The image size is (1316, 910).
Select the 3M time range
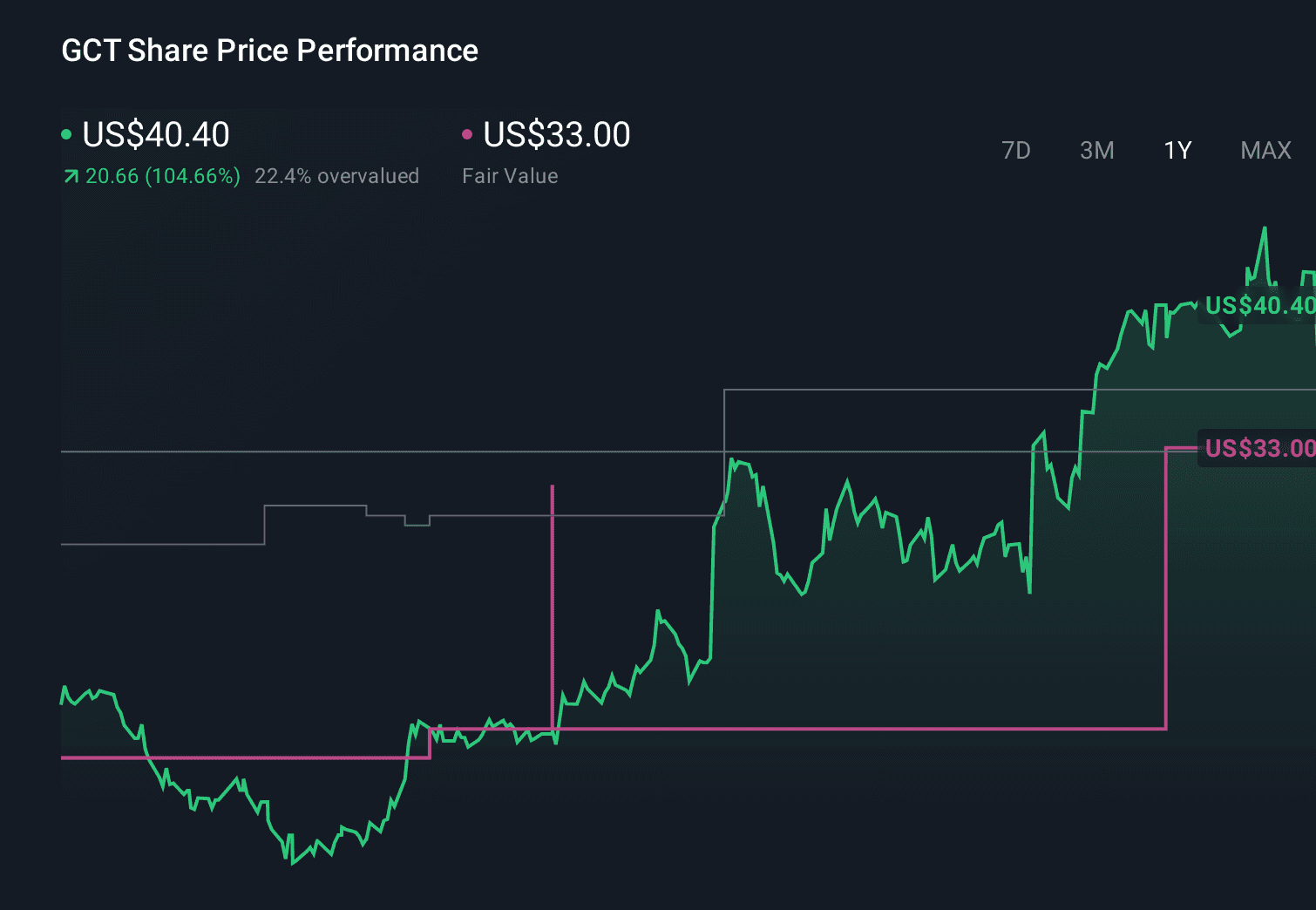point(1096,151)
